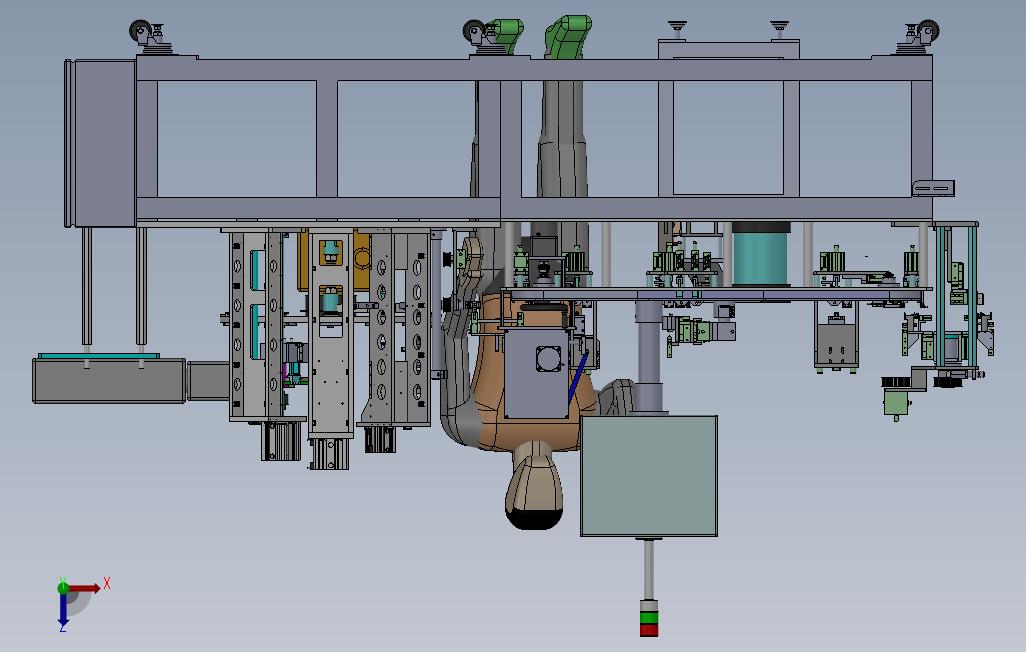Click the green Y axis ball of triad
The height and width of the screenshot is (652, 1026).
tap(63, 587)
